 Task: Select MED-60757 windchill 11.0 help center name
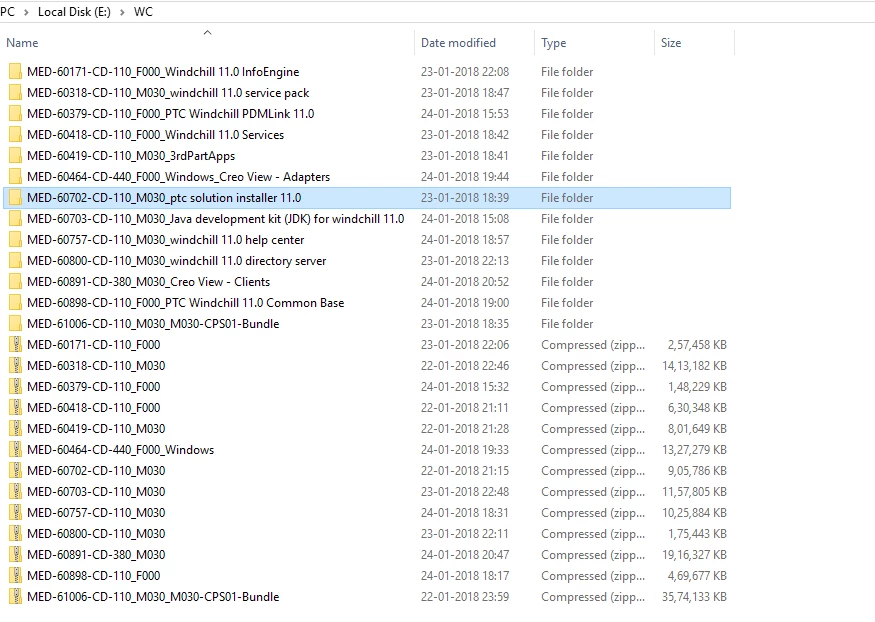click(x=166, y=240)
